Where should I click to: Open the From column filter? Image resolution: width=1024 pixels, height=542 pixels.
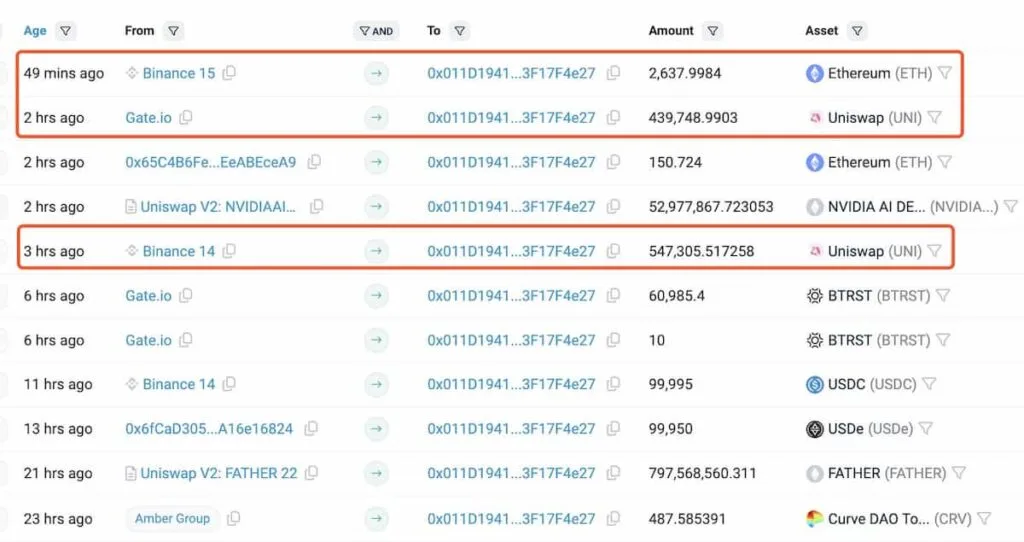click(x=173, y=31)
